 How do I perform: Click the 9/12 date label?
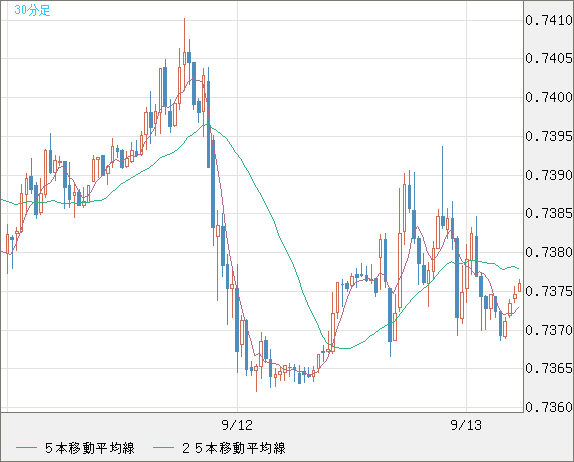(x=237, y=425)
